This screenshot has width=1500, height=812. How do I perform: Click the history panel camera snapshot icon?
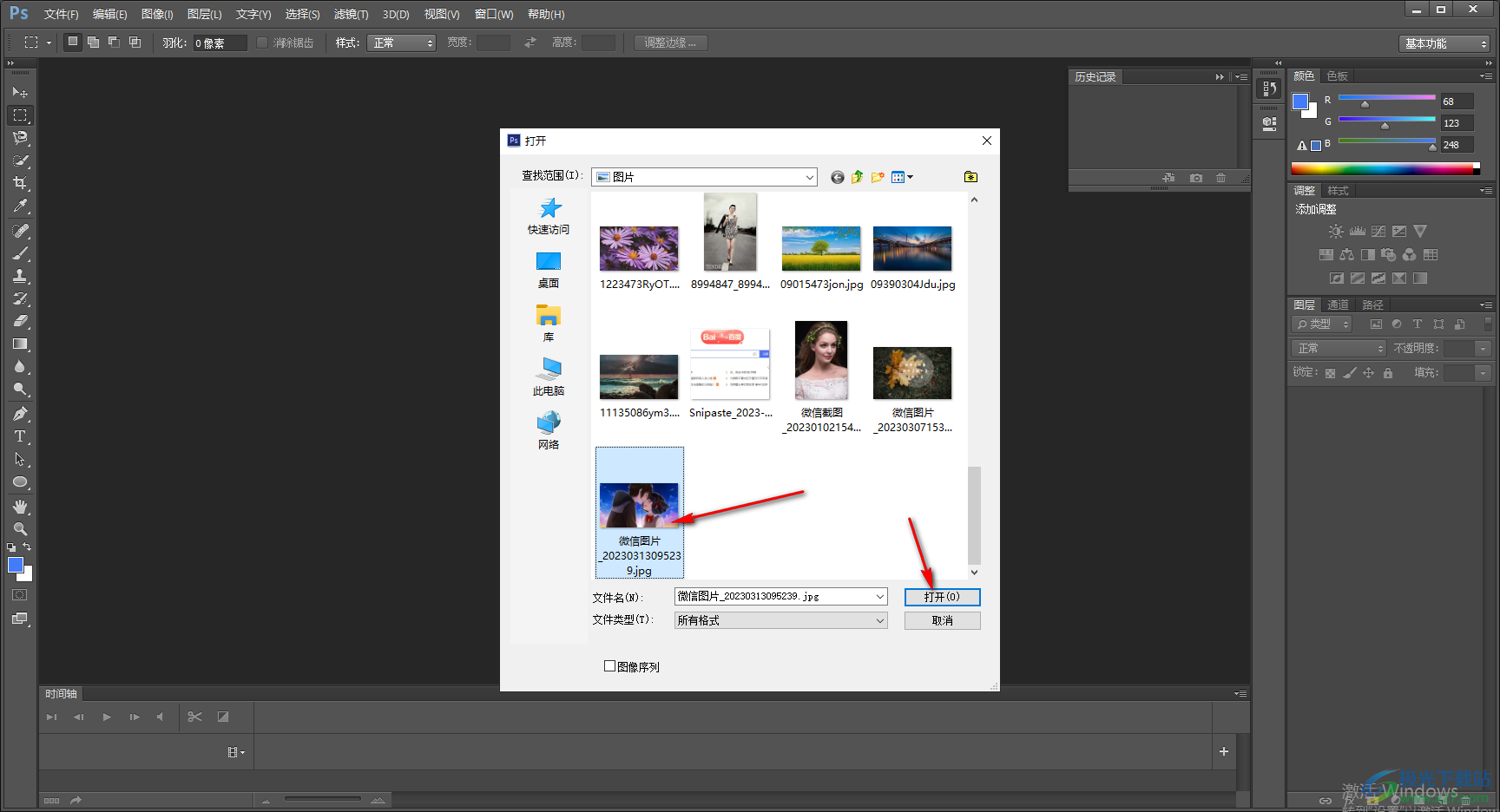1196,178
